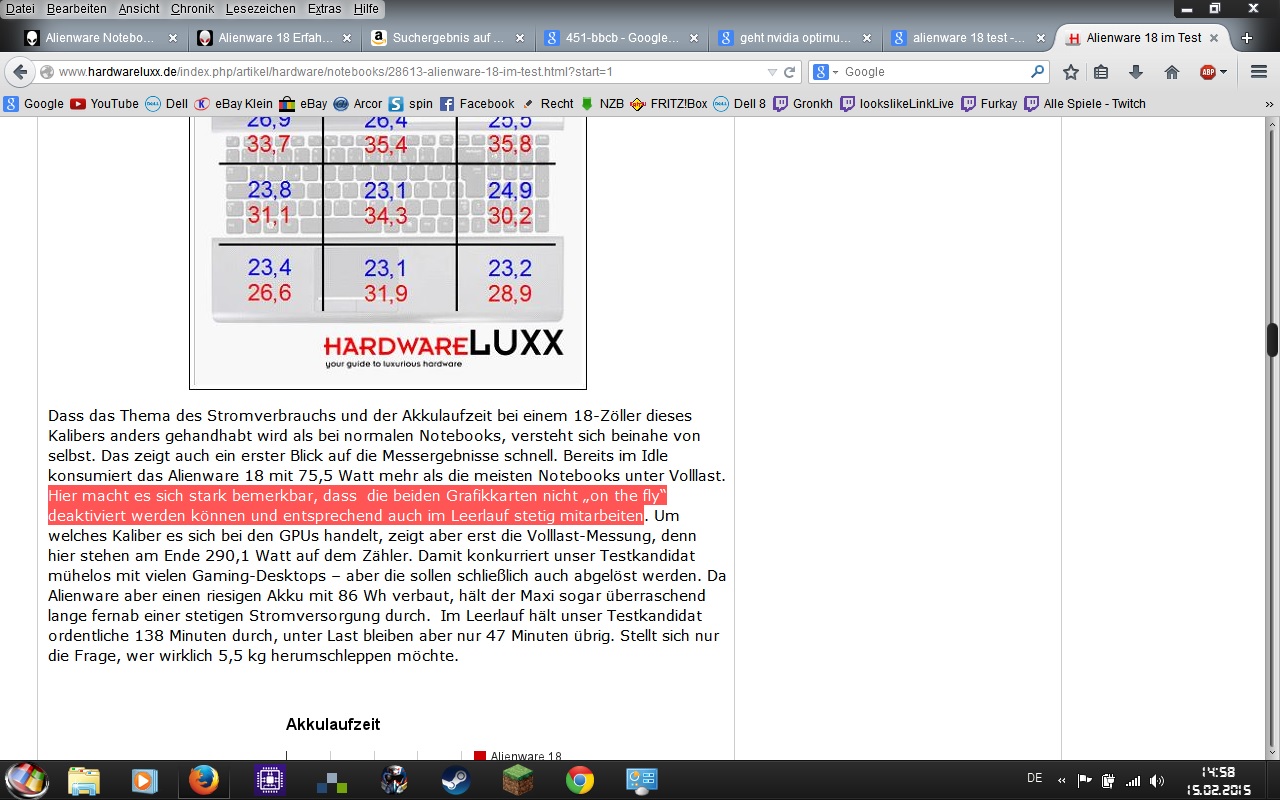The image size is (1280, 800).
Task: Open the Arcor bookmark
Action: 358,104
